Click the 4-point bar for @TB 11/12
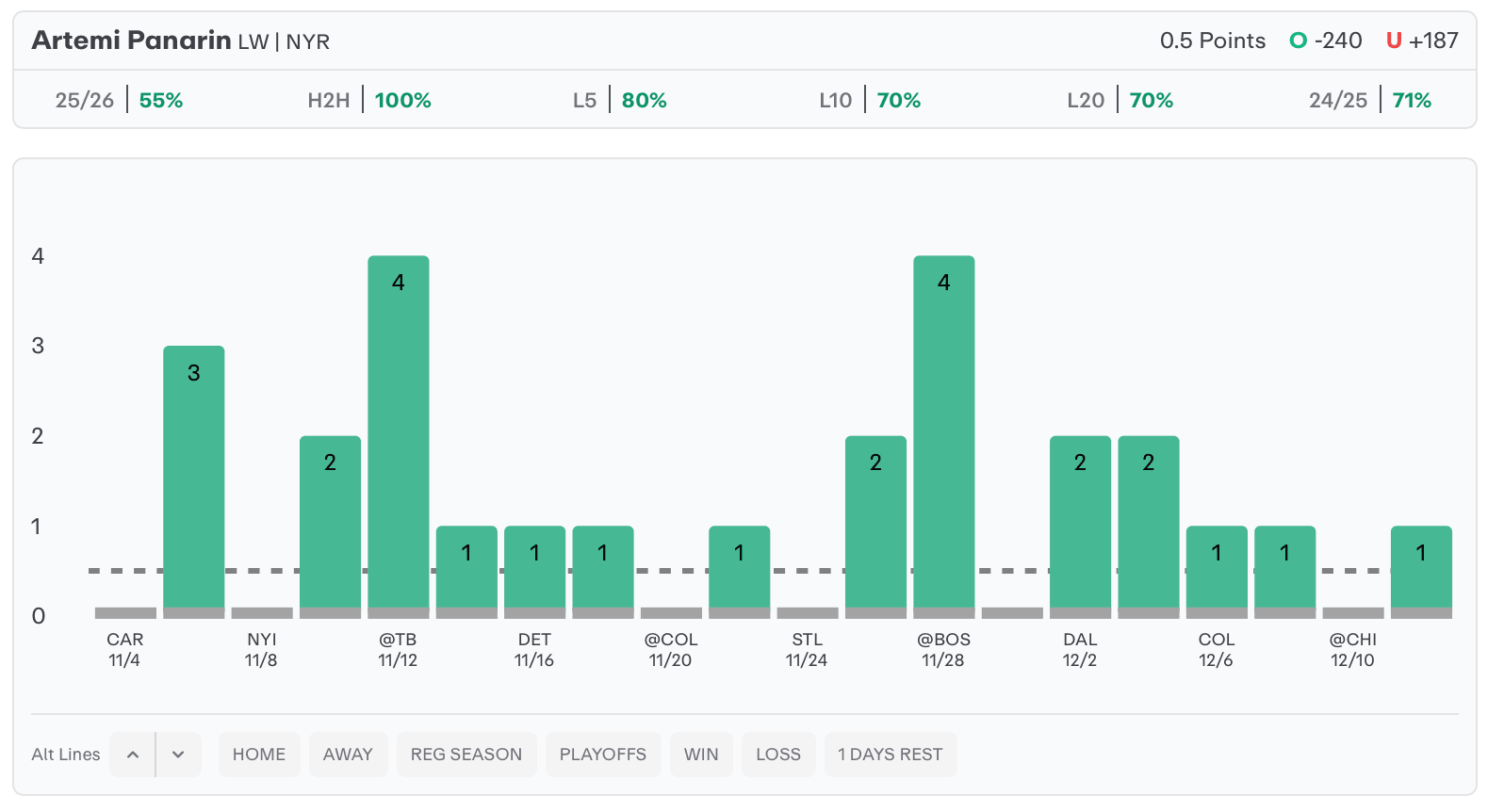Image resolution: width=1504 pixels, height=812 pixels. 399,433
